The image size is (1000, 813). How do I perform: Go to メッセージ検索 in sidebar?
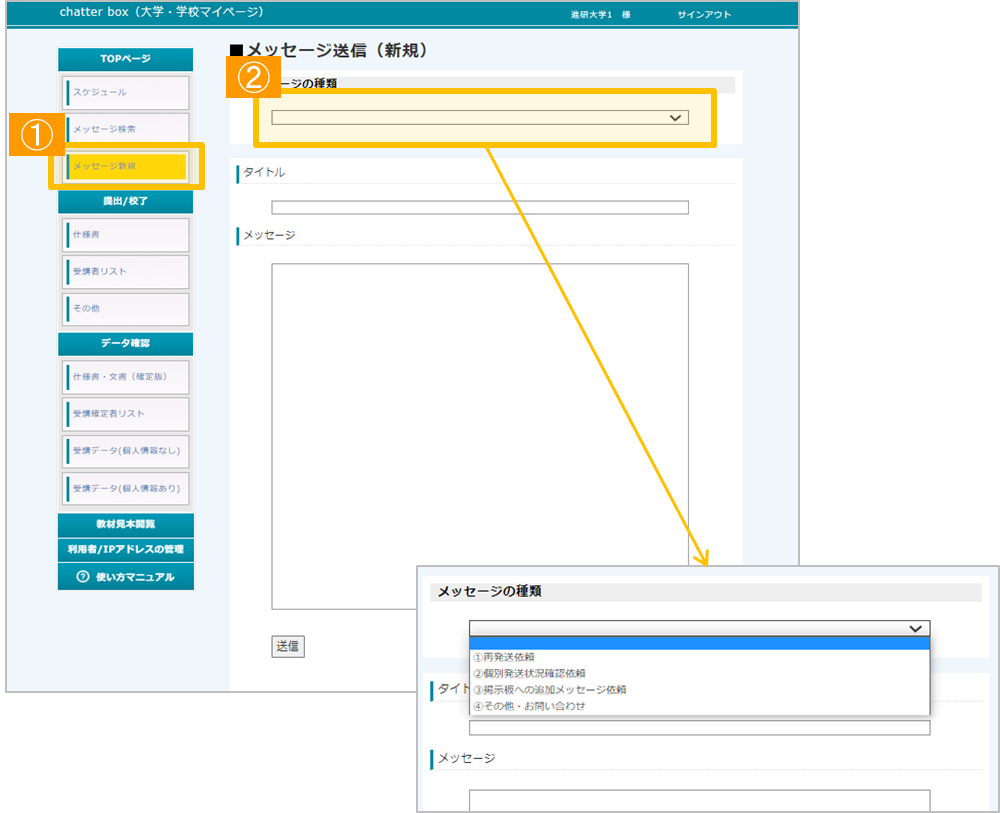click(125, 130)
